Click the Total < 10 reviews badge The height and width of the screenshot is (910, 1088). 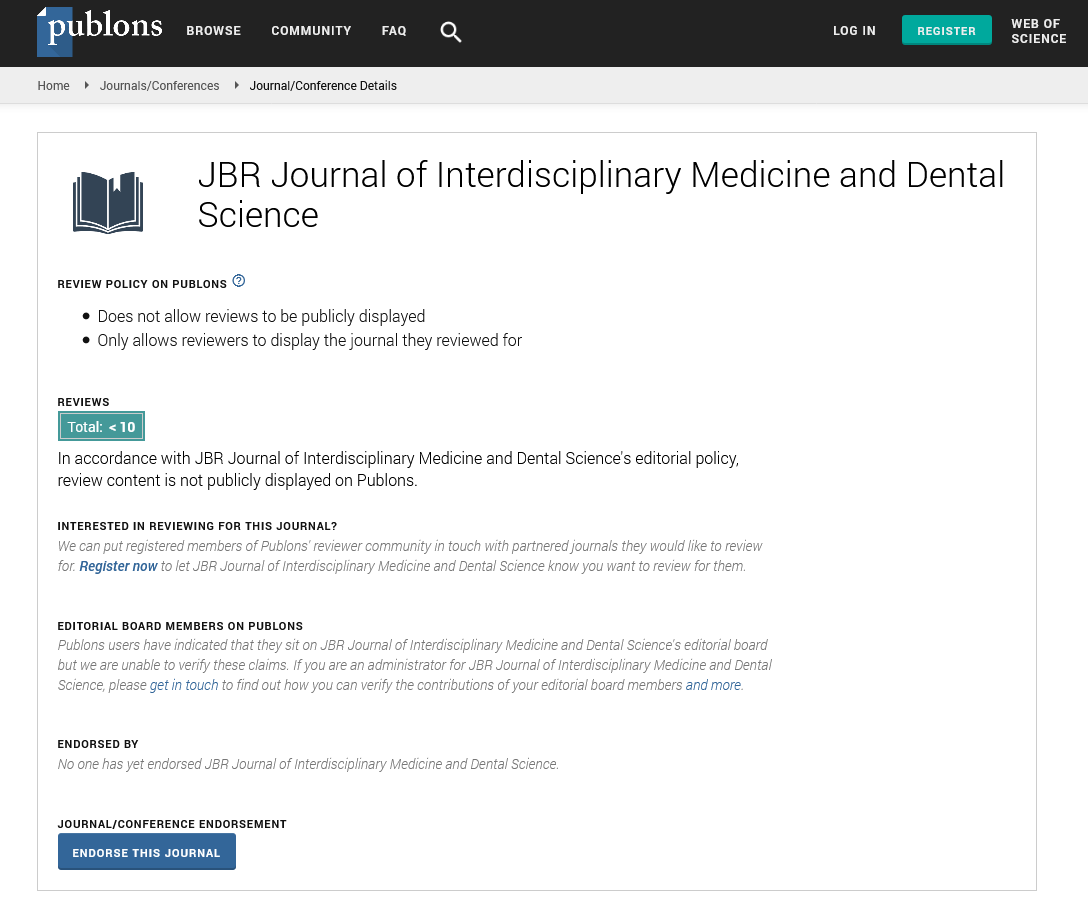coord(101,427)
